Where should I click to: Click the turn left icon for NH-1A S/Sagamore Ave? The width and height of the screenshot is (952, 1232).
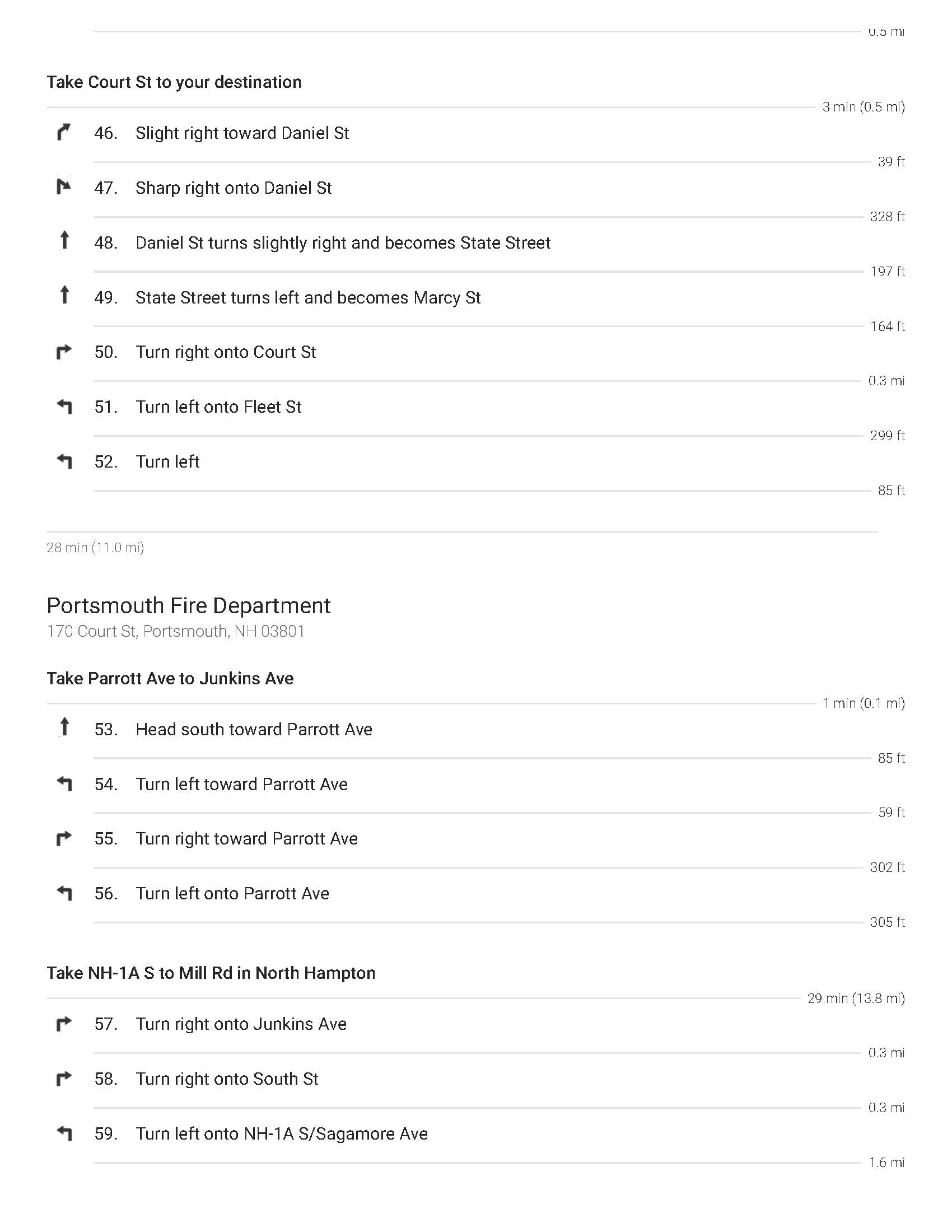coord(64,1133)
